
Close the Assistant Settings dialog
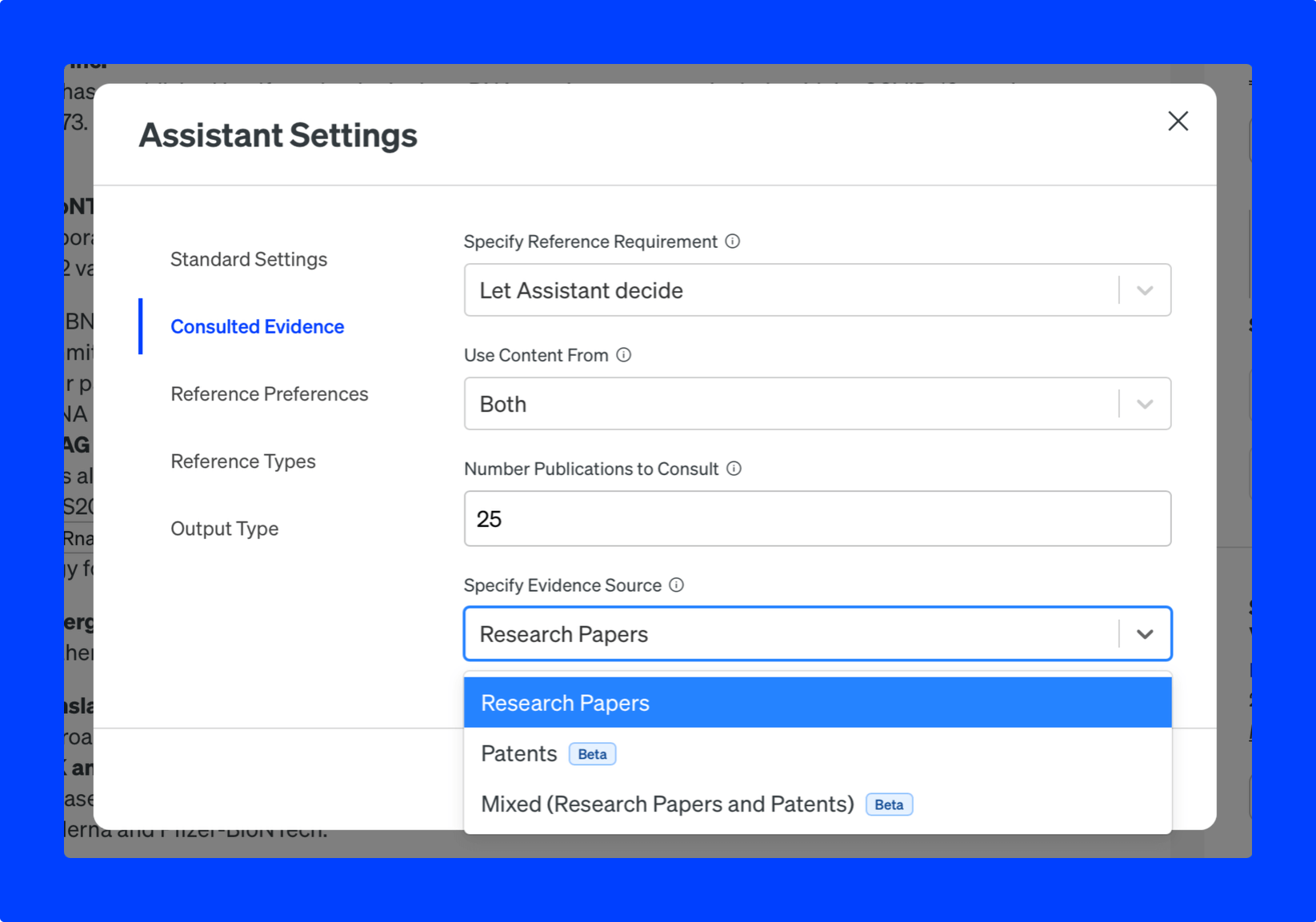click(x=1178, y=122)
